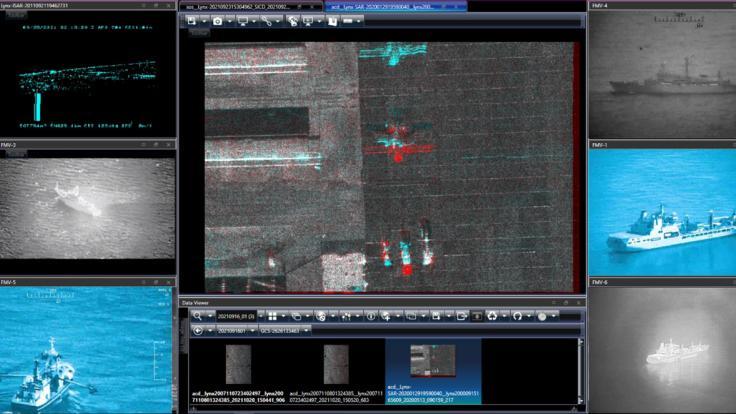Click the monitor download icon in viewer toolbar

[x=308, y=21]
